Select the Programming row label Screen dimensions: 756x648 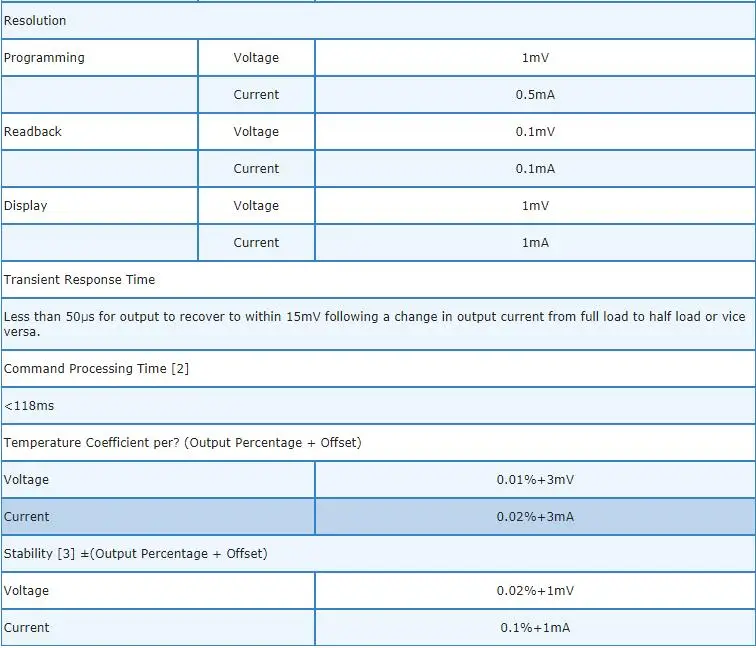point(44,58)
